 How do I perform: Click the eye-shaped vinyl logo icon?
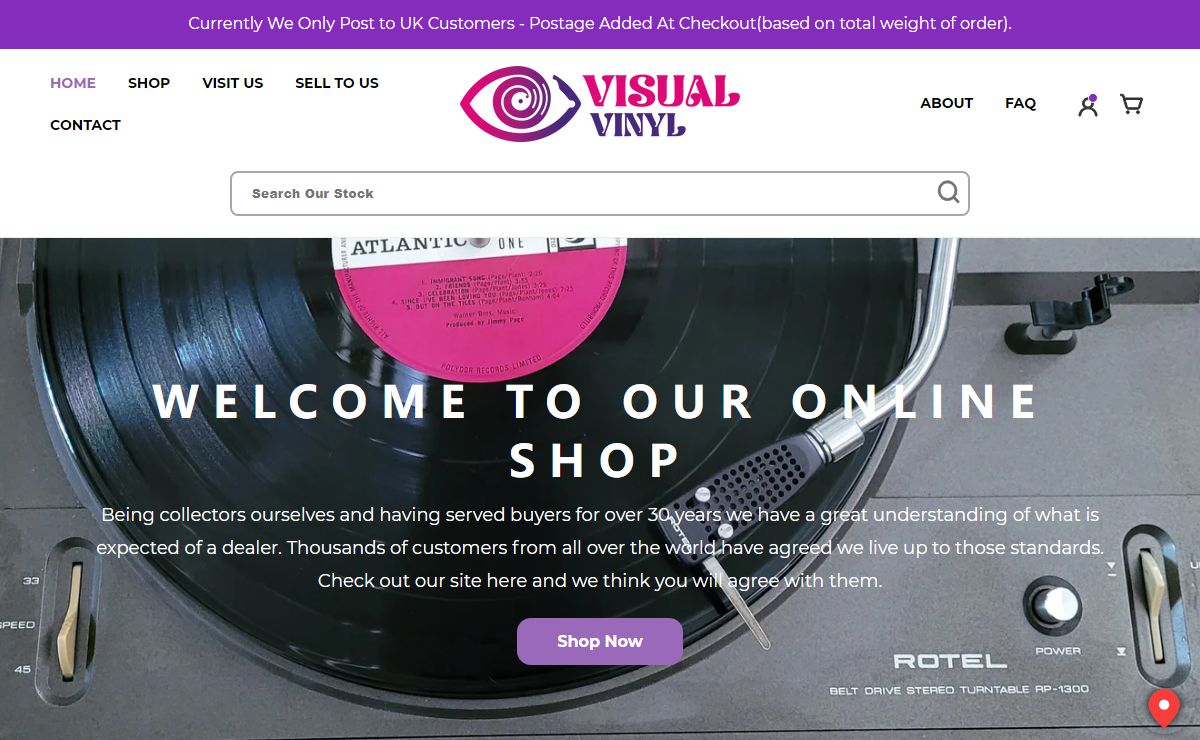coord(520,104)
